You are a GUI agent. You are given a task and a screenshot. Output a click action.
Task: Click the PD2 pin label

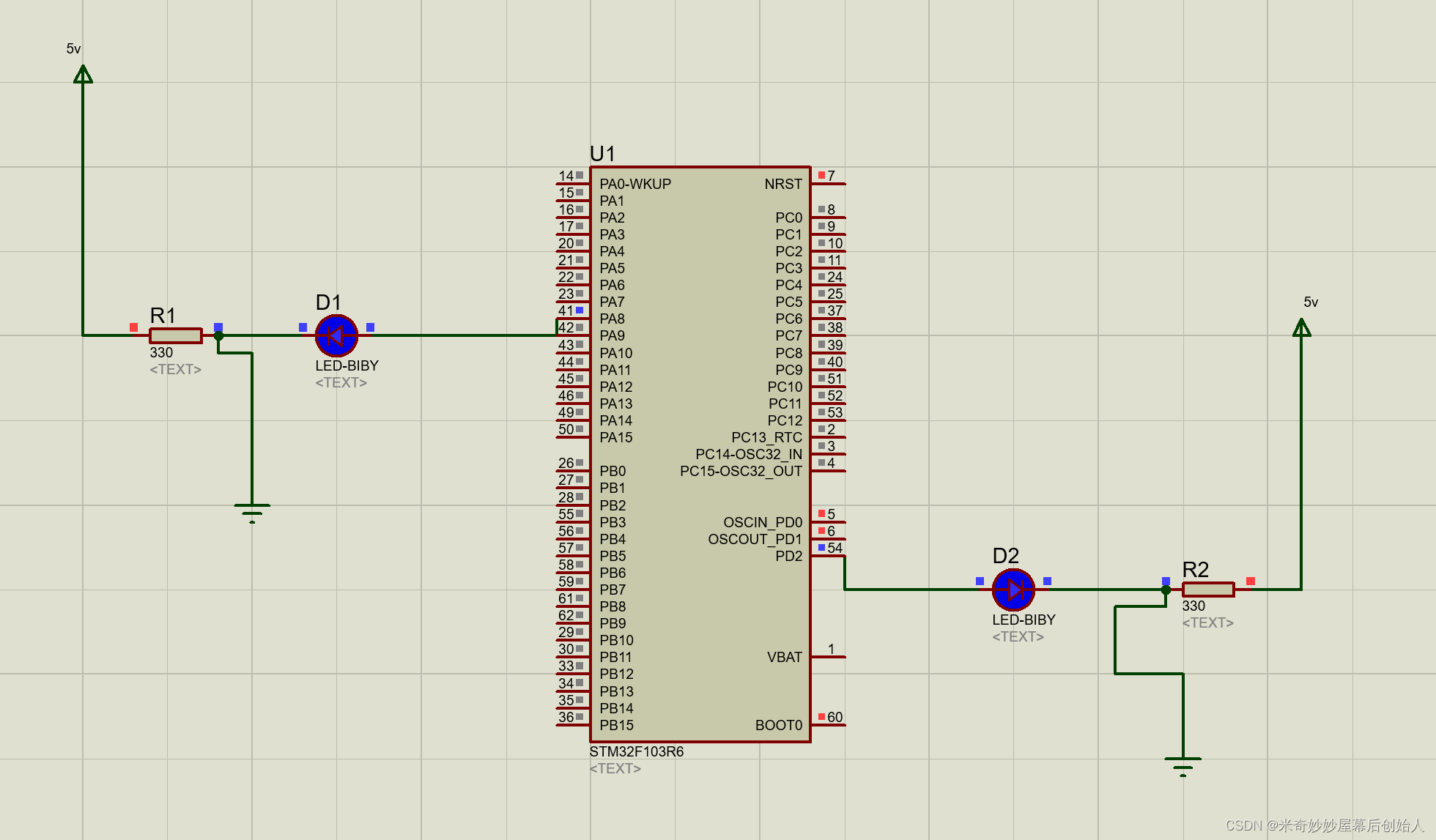(x=789, y=556)
